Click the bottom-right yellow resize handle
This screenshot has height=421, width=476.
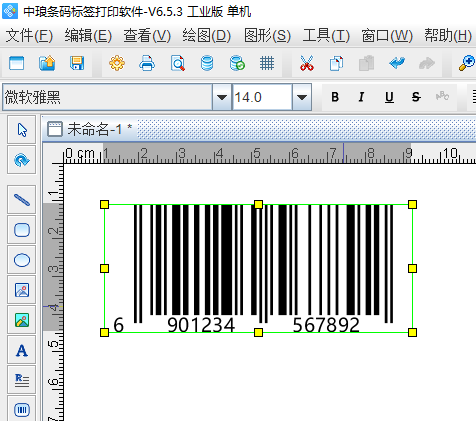tap(412, 332)
